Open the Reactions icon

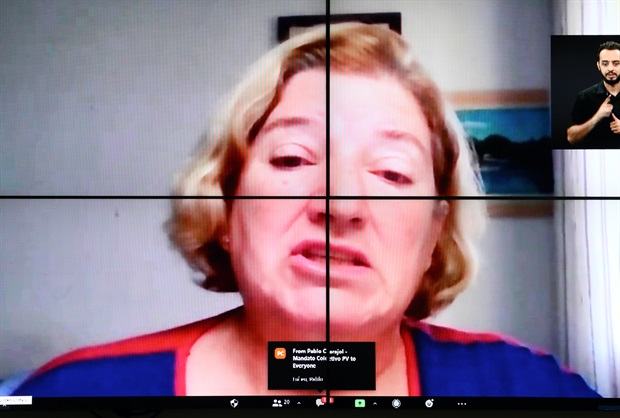tap(429, 403)
